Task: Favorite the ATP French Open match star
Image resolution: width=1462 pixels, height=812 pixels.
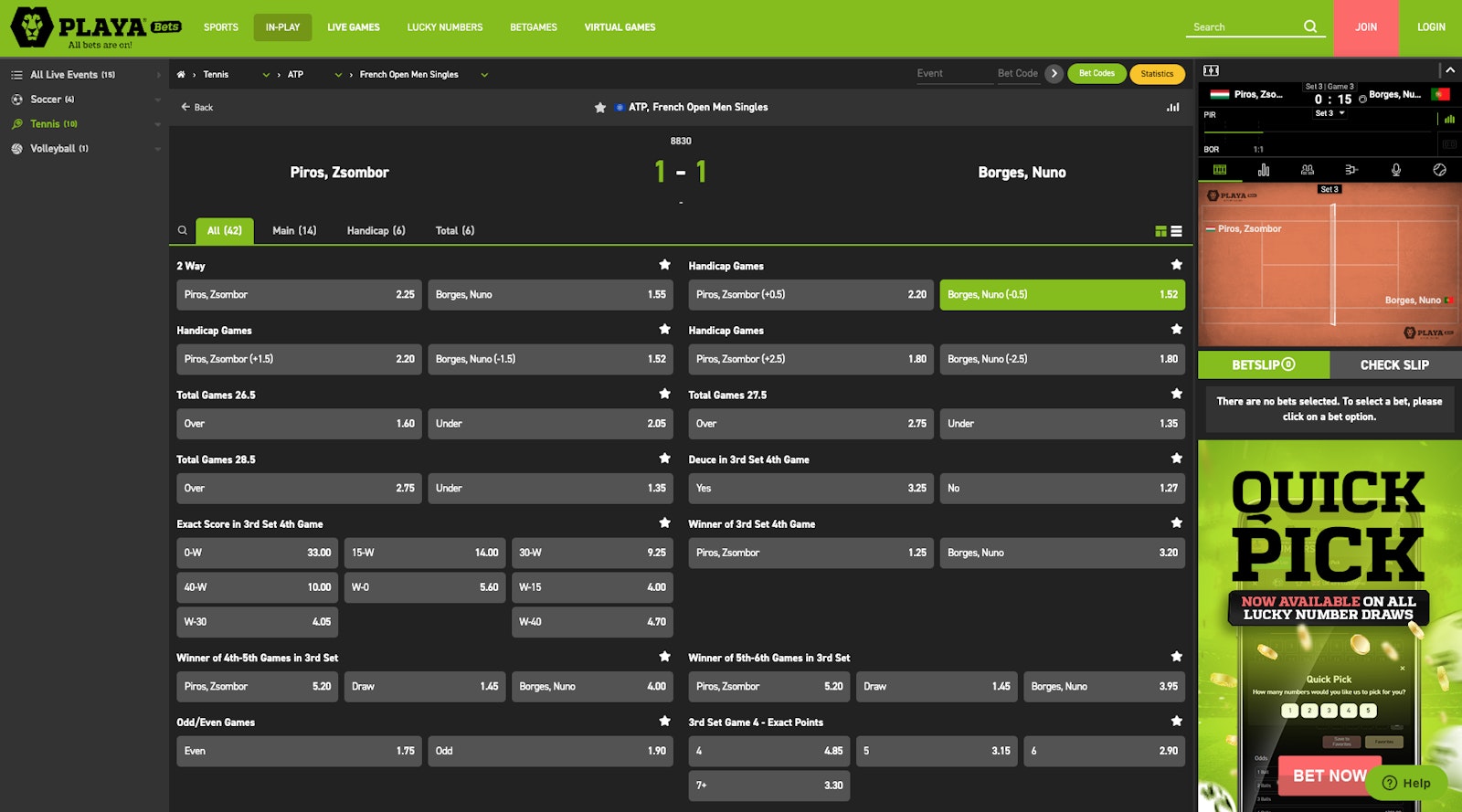Action: (x=600, y=108)
